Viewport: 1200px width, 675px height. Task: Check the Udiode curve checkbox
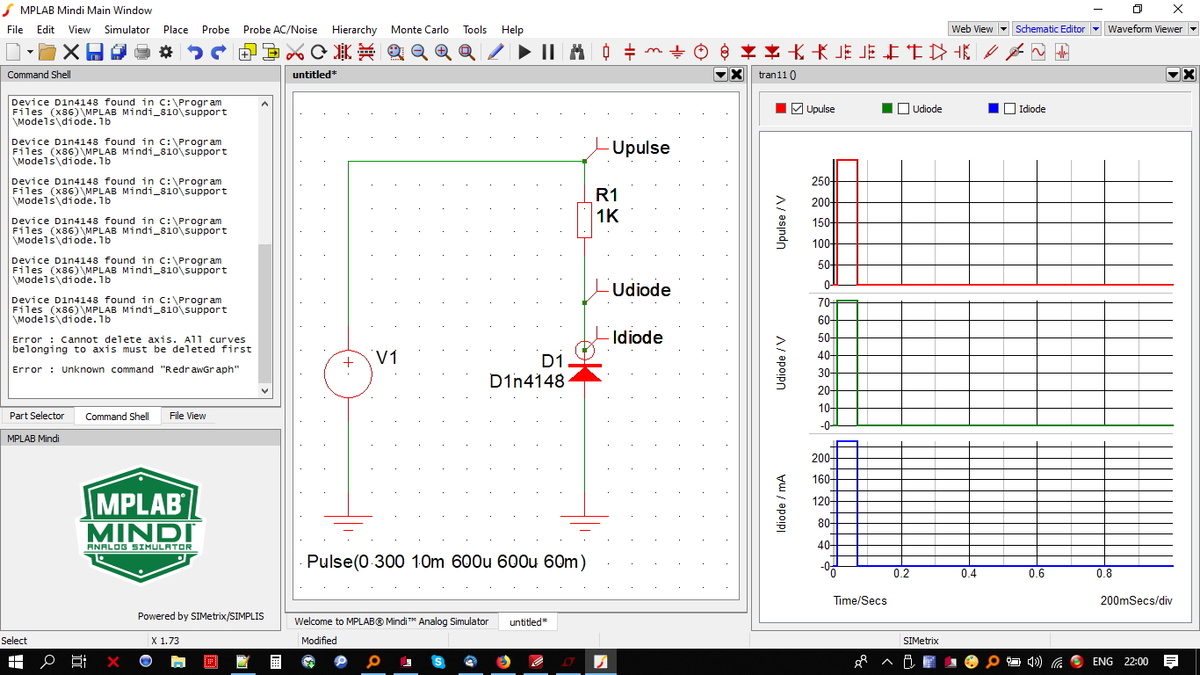[903, 109]
